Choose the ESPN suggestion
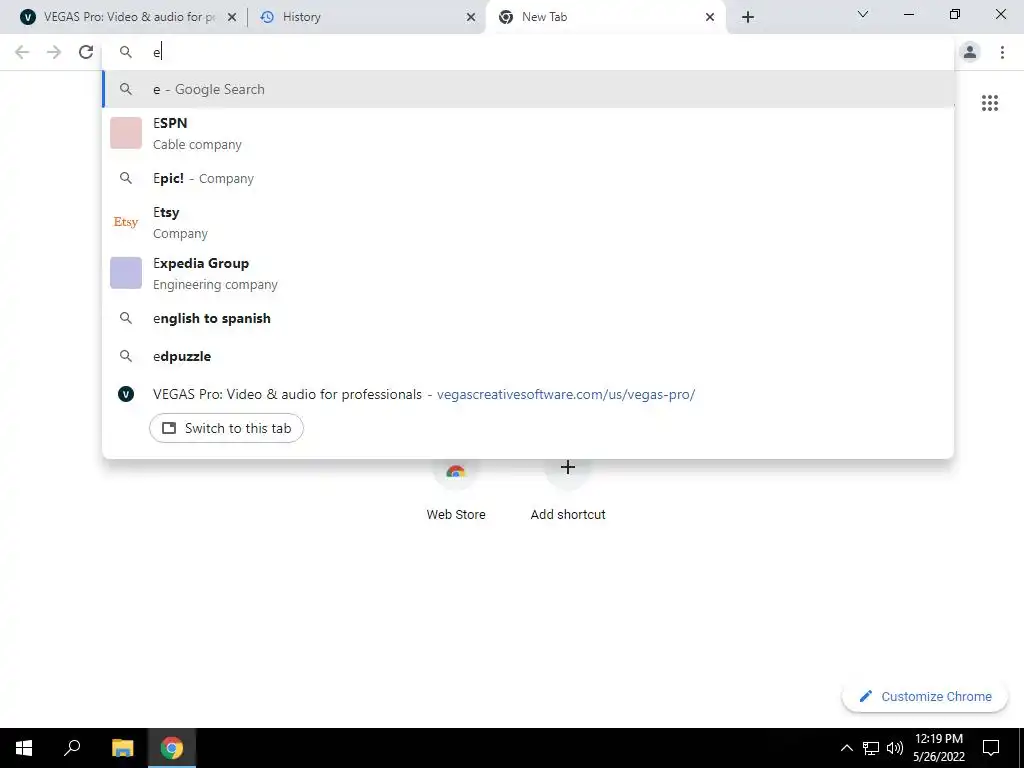The width and height of the screenshot is (1024, 768). click(x=528, y=133)
